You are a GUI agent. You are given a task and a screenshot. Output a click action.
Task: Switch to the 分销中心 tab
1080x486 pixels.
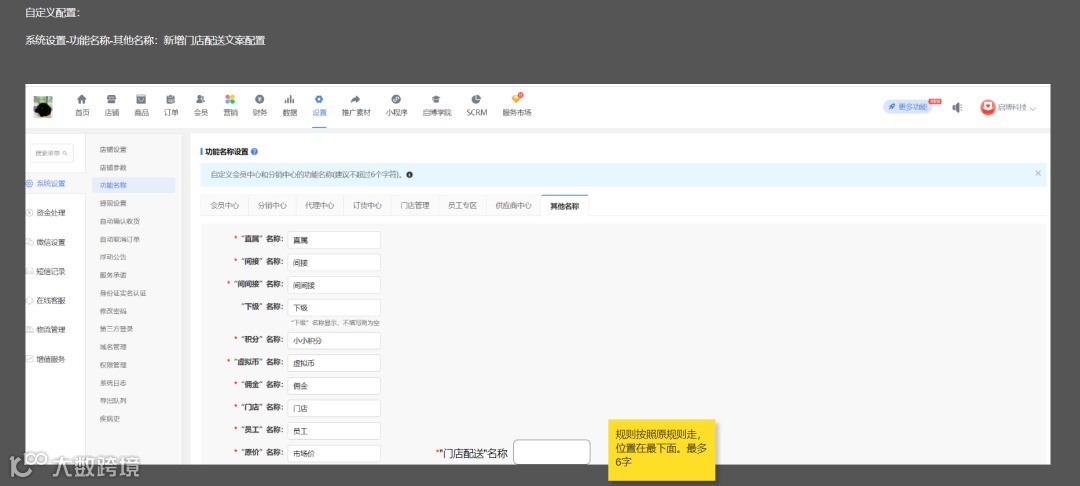point(272,205)
